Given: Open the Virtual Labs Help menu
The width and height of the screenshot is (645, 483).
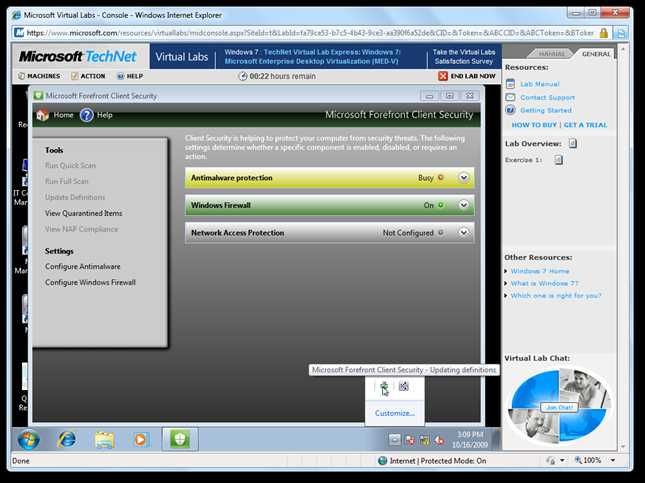Looking at the screenshot, I should (130, 76).
